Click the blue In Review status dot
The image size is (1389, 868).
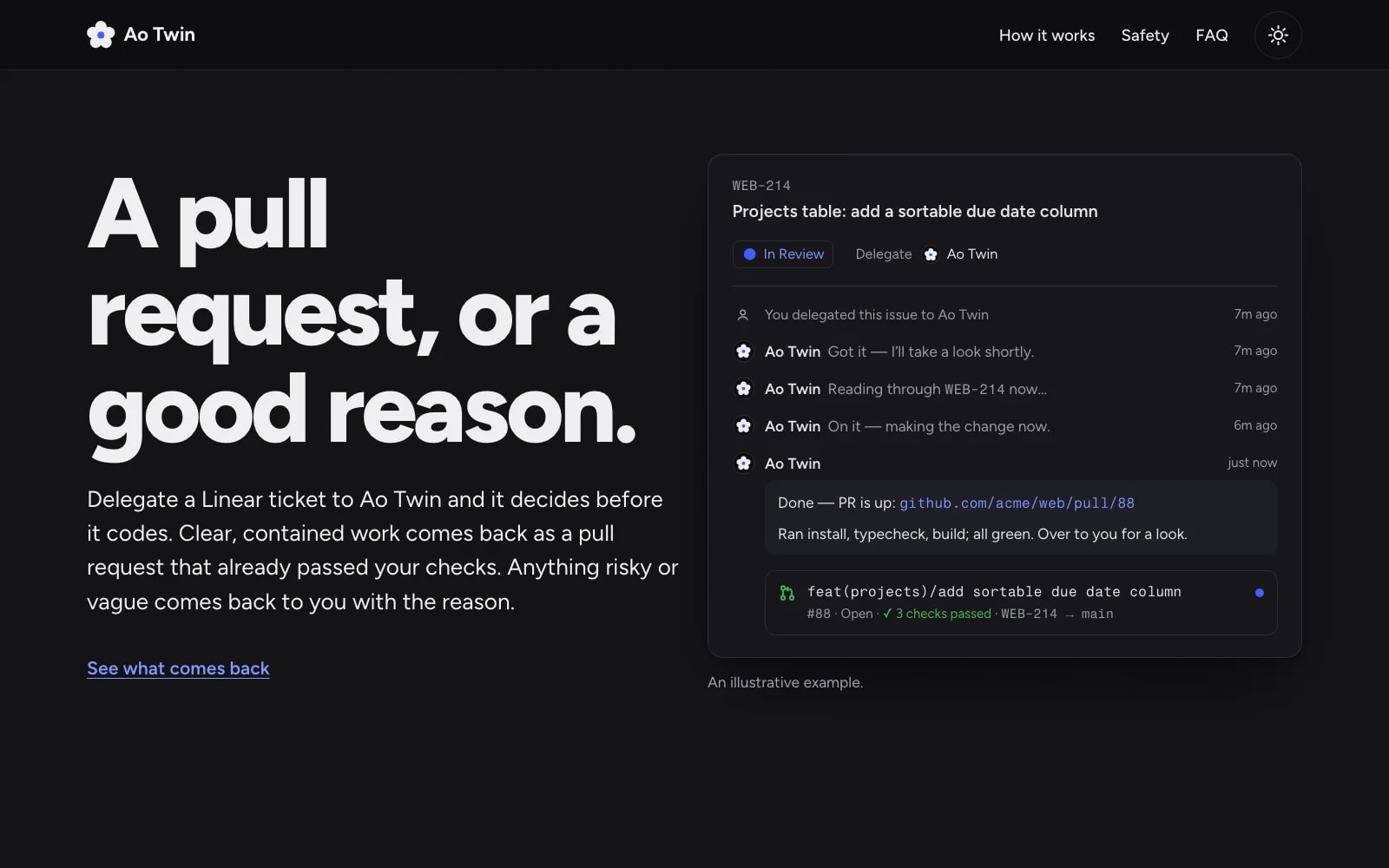pos(750,254)
